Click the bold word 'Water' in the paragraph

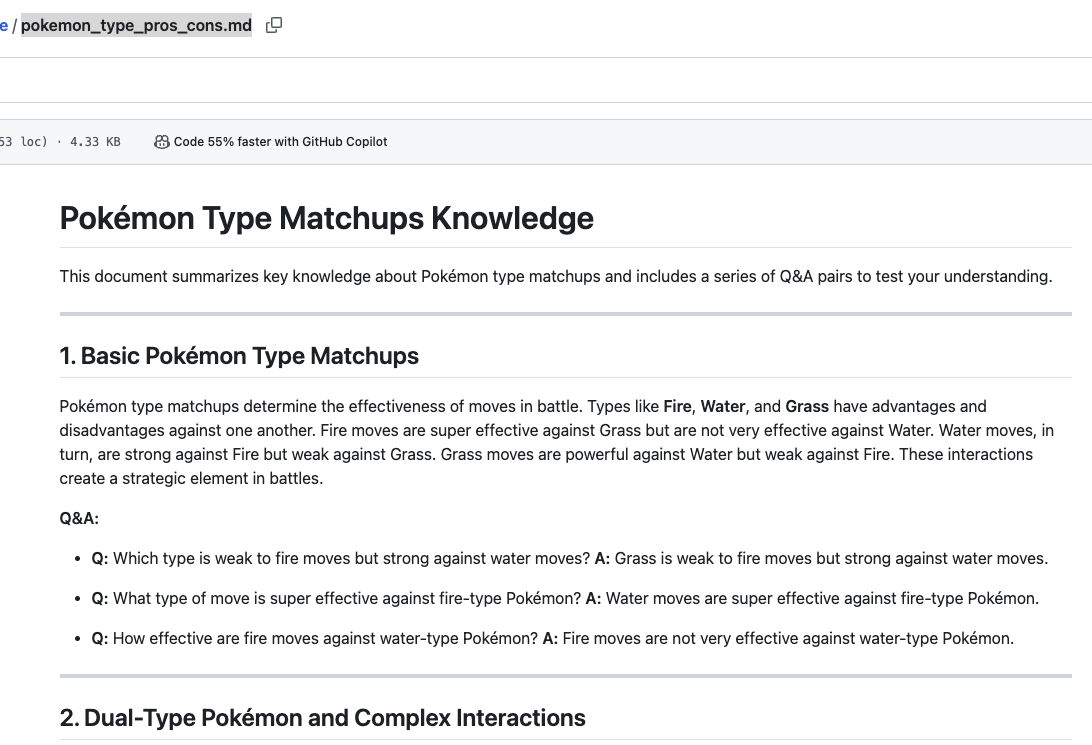pyautogui.click(x=722, y=406)
